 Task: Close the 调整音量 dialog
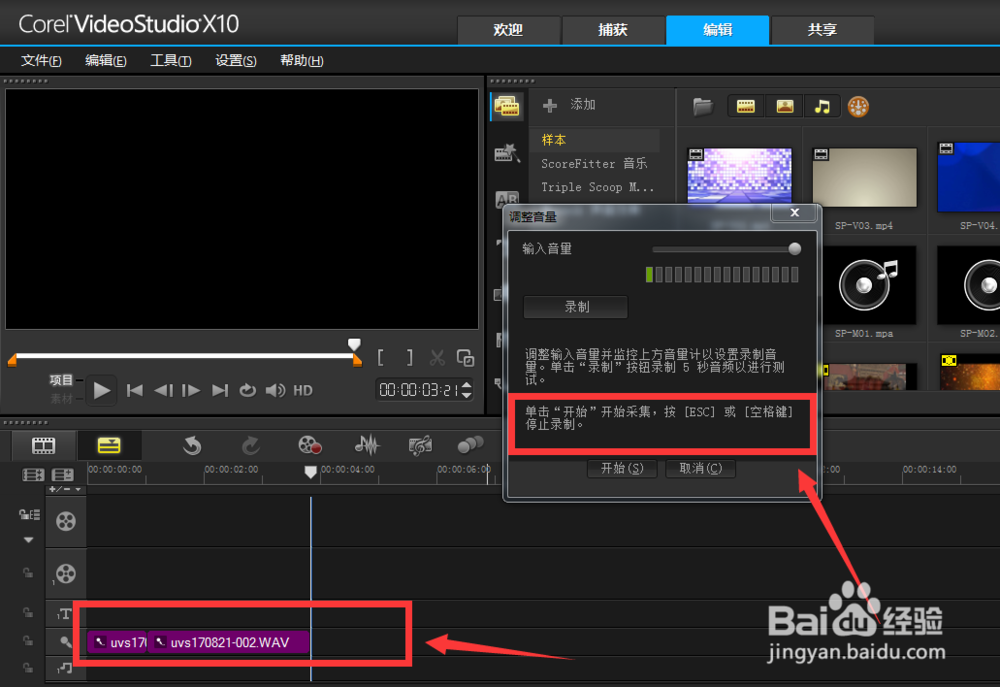(794, 212)
